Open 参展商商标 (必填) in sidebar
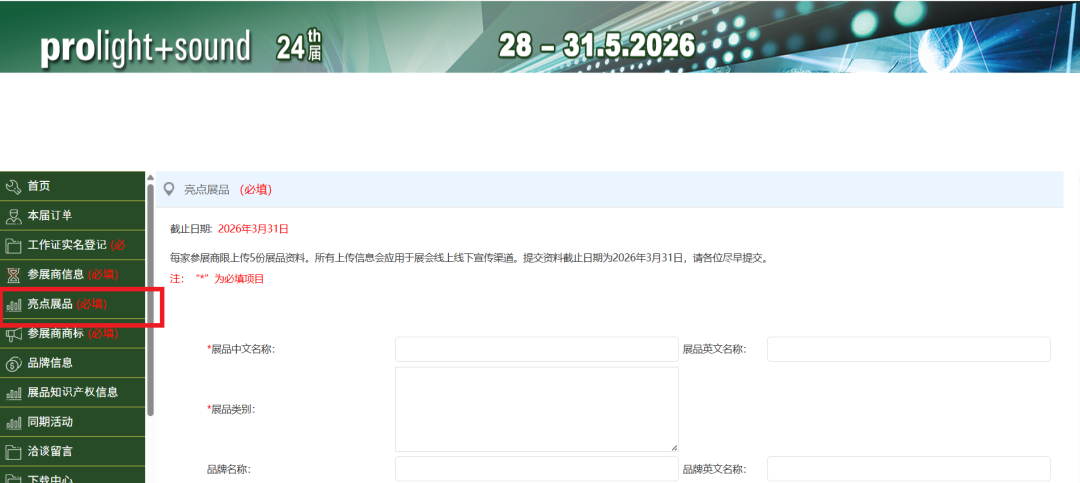Screen dimensions: 1080x483 tap(72, 333)
